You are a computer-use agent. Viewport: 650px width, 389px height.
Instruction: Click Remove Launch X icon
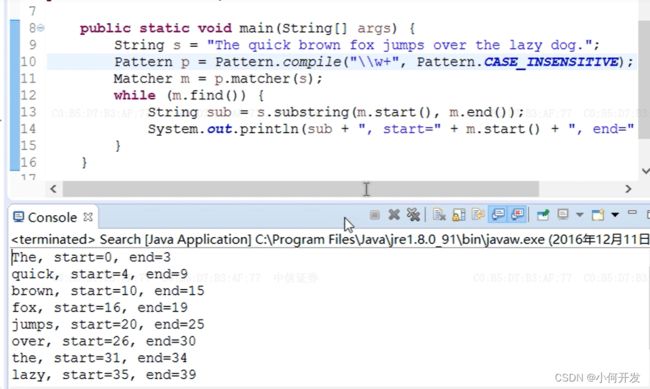(394, 215)
